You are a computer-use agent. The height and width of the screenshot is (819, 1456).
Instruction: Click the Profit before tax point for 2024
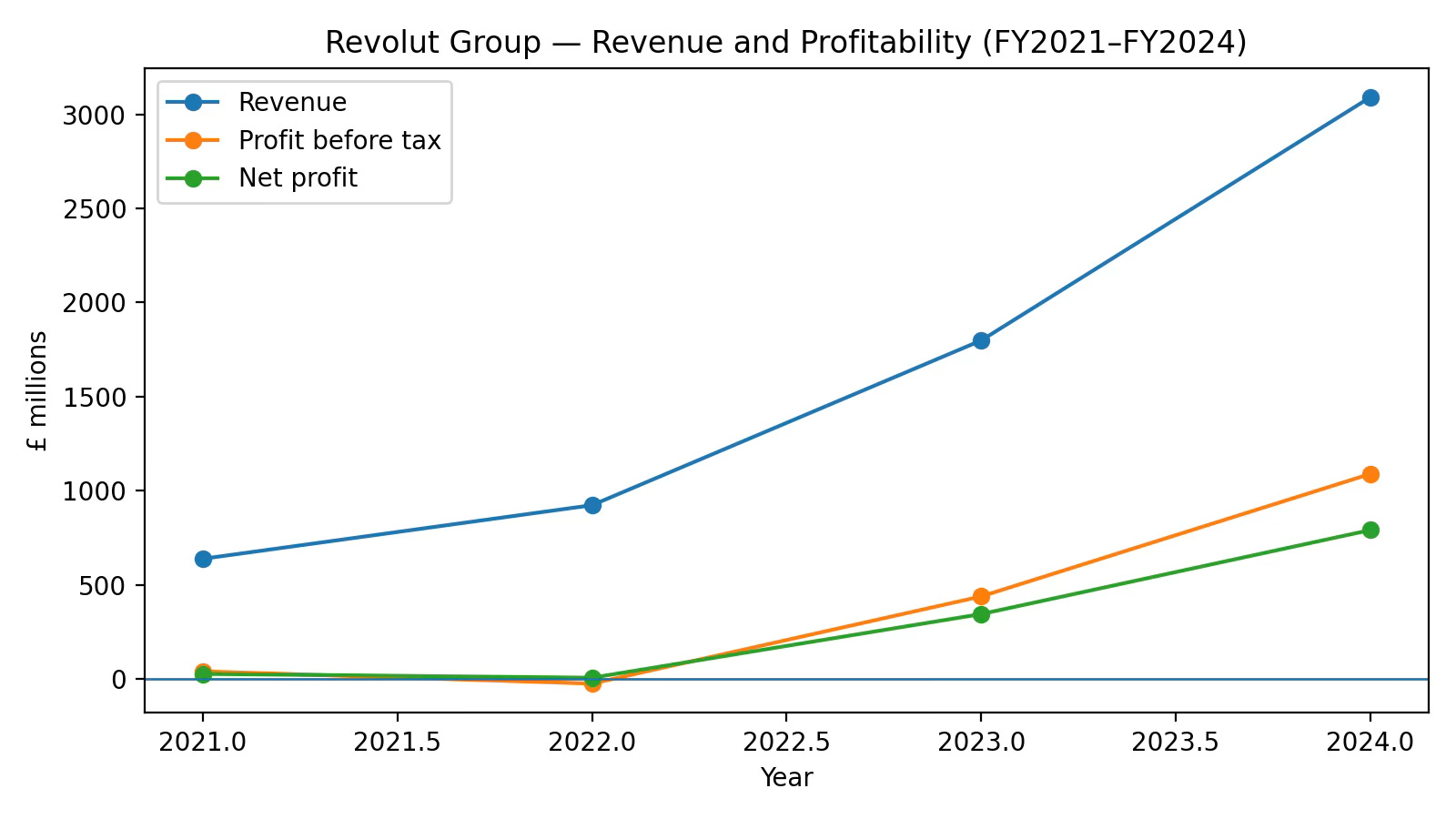pos(1370,474)
